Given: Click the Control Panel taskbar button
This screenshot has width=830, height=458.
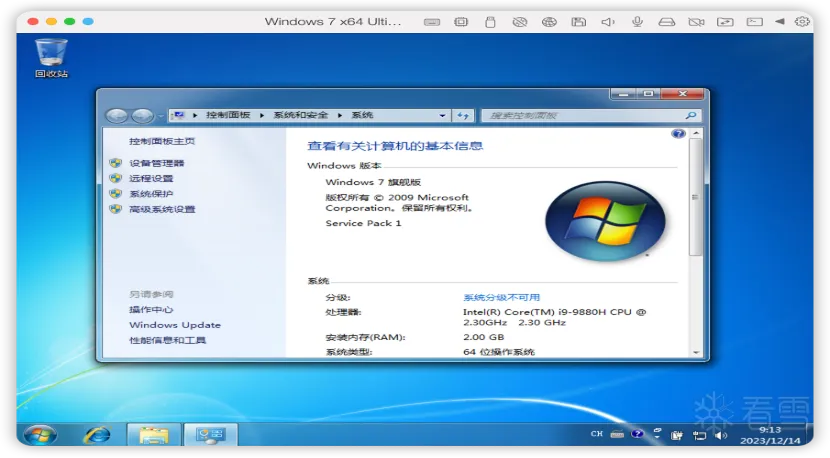Looking at the screenshot, I should (211, 435).
